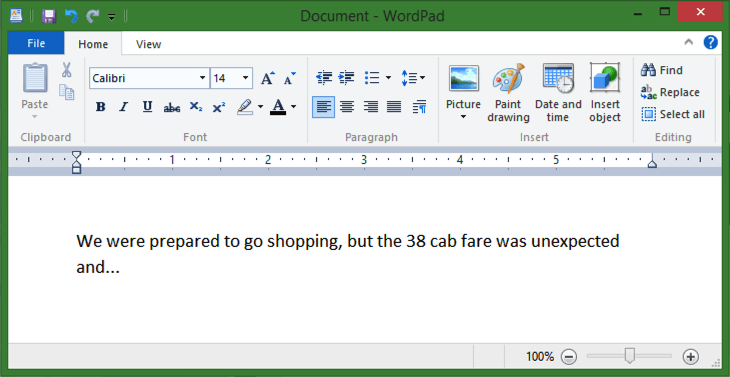Insert a Picture
Image resolution: width=730 pixels, height=377 pixels.
coord(464,86)
